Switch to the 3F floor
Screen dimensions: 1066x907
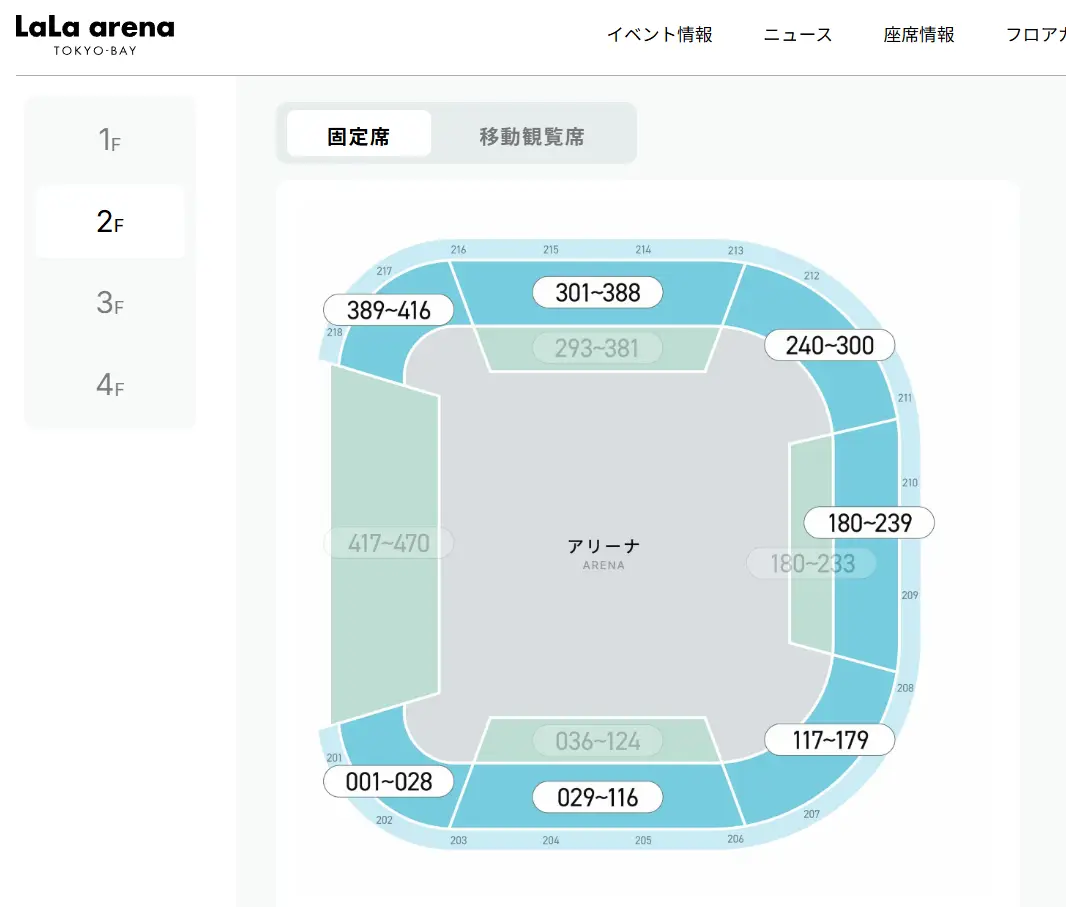110,303
